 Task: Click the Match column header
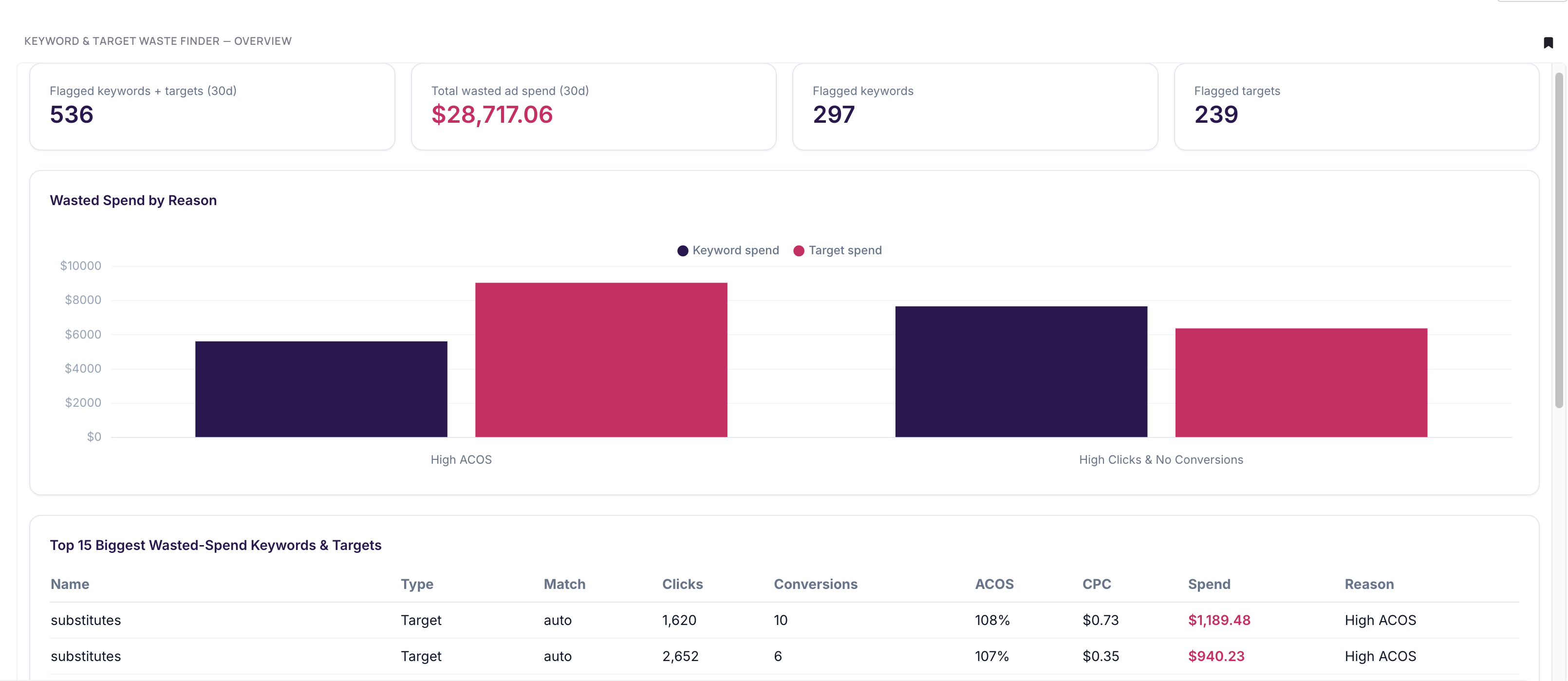564,584
